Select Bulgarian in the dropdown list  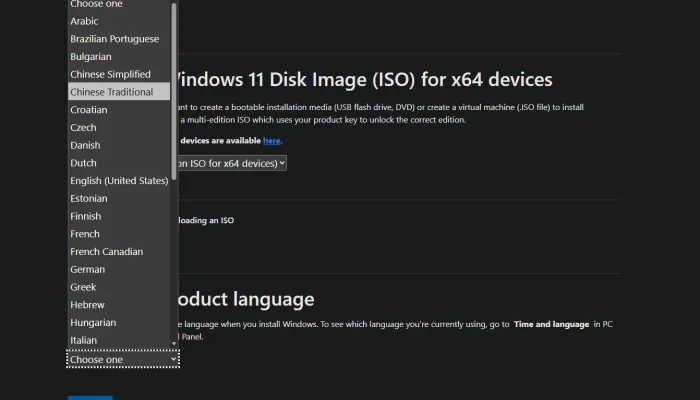pos(119,57)
